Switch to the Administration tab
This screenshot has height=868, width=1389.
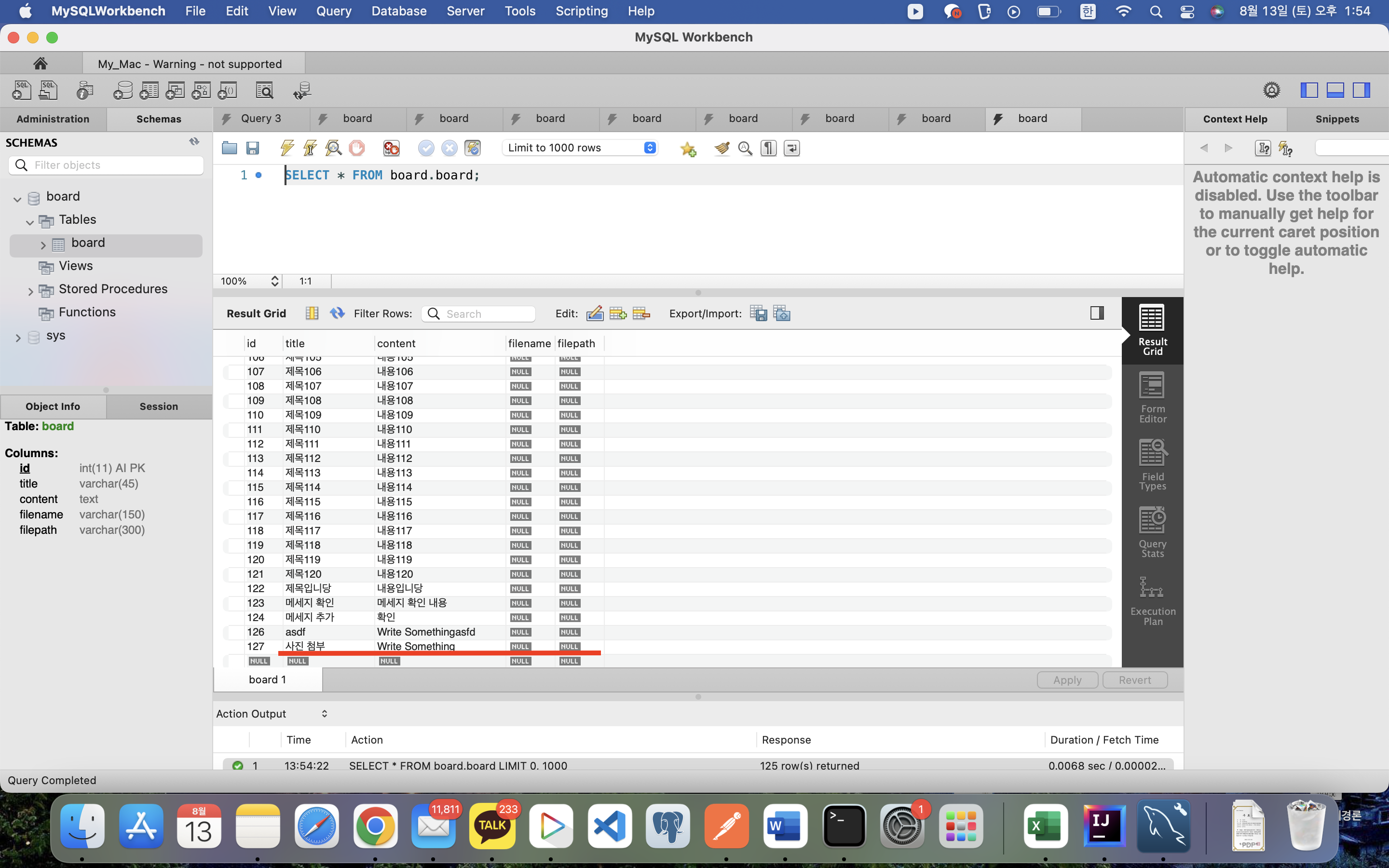(x=53, y=119)
